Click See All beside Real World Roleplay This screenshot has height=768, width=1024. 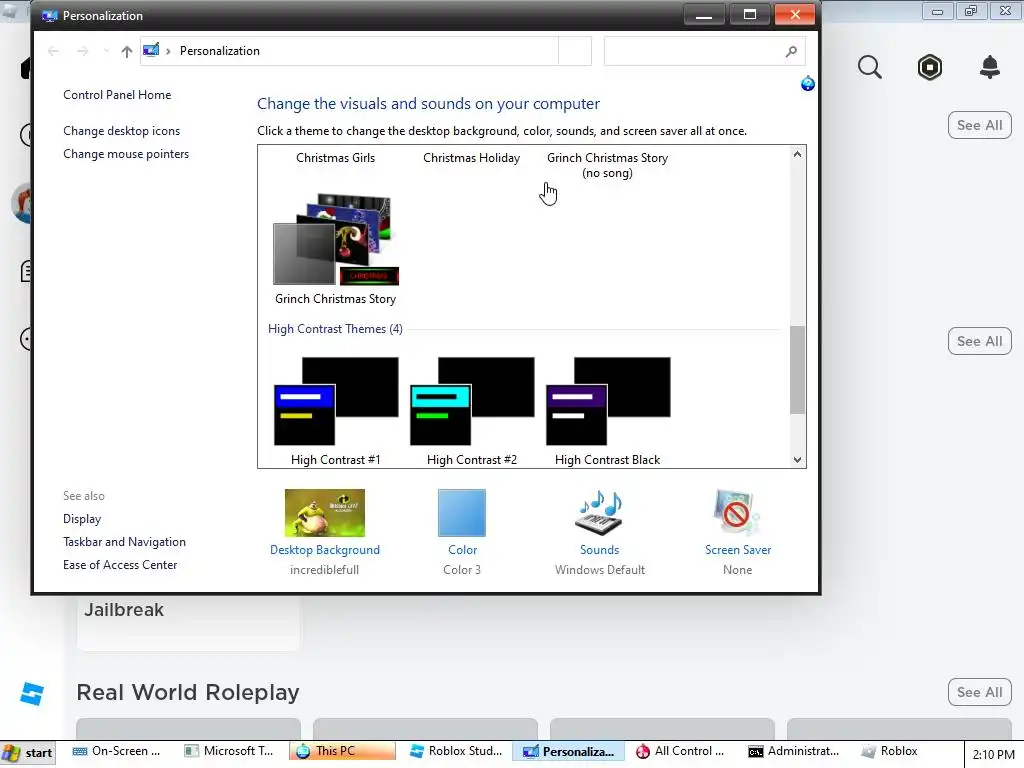tap(980, 692)
